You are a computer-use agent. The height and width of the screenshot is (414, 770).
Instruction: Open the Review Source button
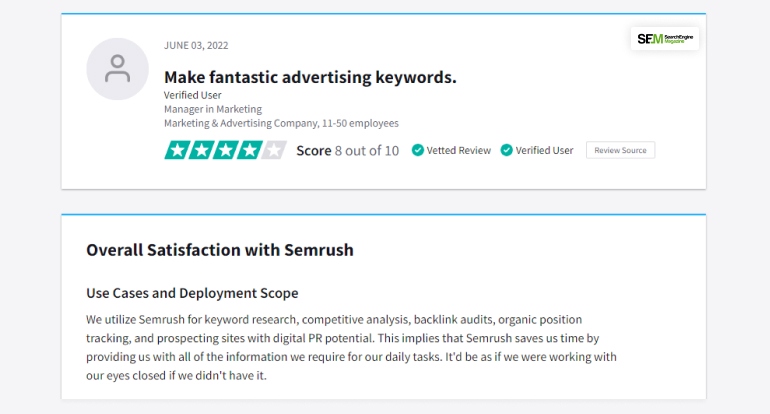[x=620, y=150]
